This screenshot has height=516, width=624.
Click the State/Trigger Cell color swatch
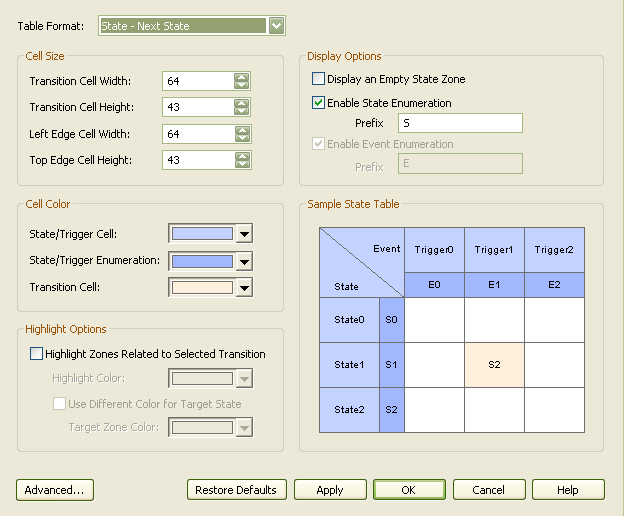202,234
